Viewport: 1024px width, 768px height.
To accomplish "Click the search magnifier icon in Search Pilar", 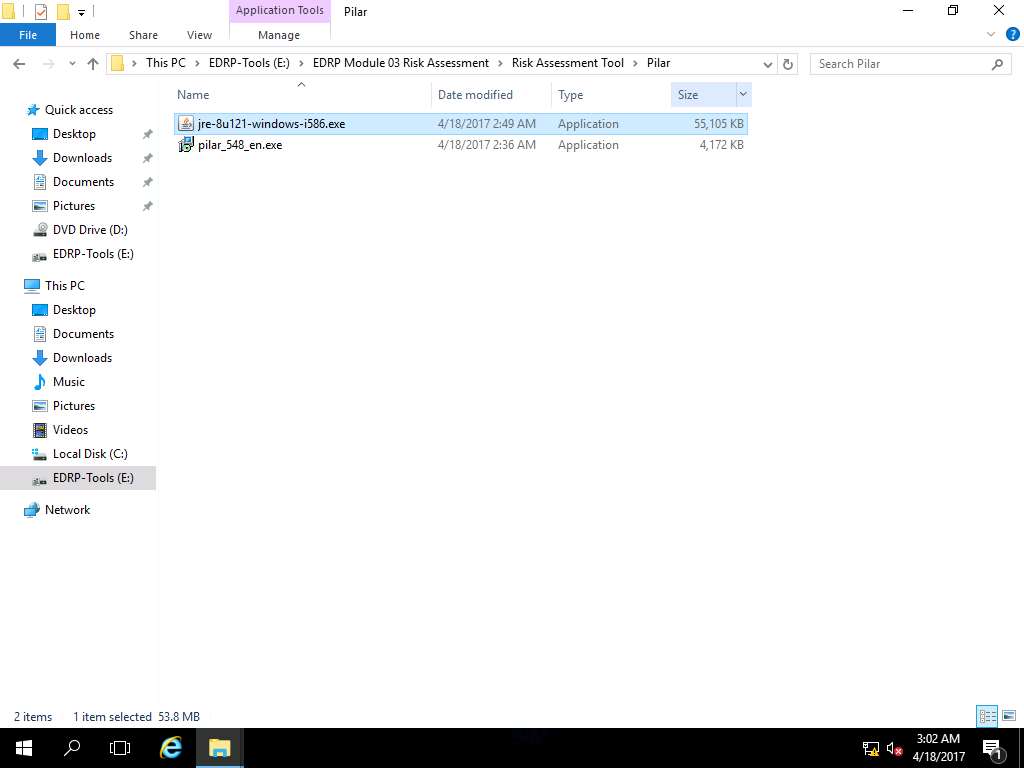I will (x=997, y=64).
